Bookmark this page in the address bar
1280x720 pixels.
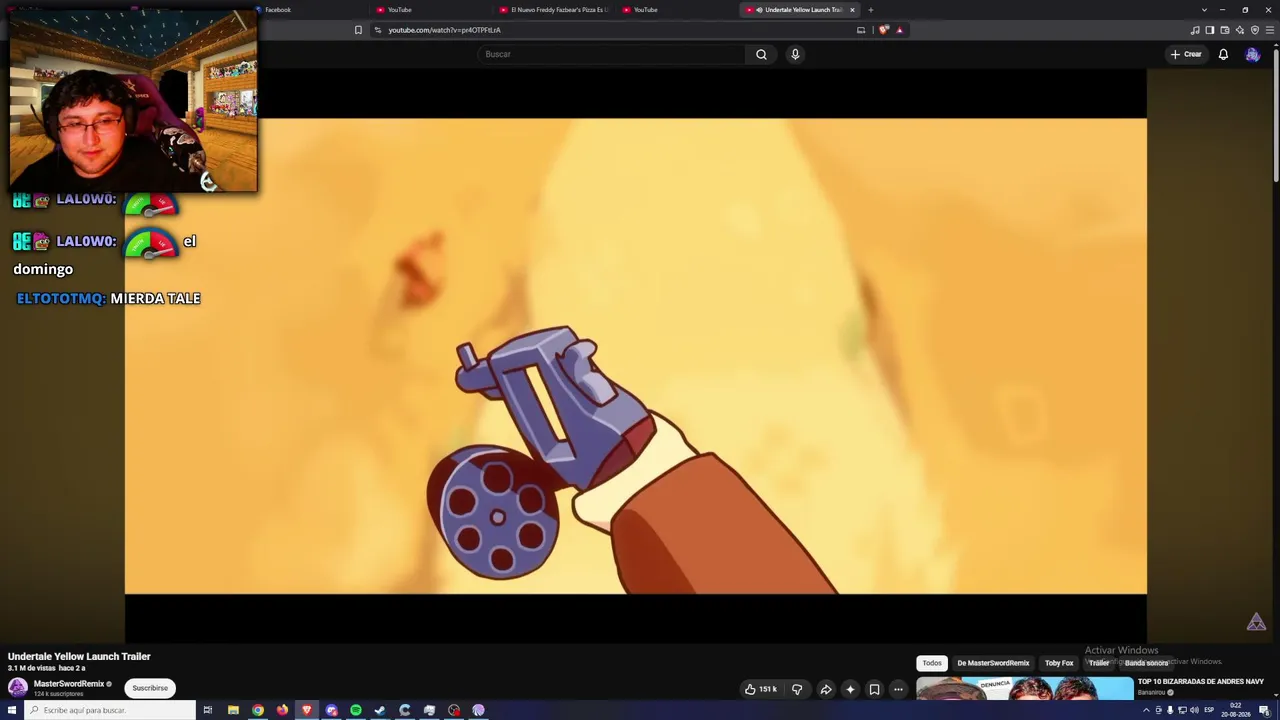pyautogui.click(x=358, y=30)
